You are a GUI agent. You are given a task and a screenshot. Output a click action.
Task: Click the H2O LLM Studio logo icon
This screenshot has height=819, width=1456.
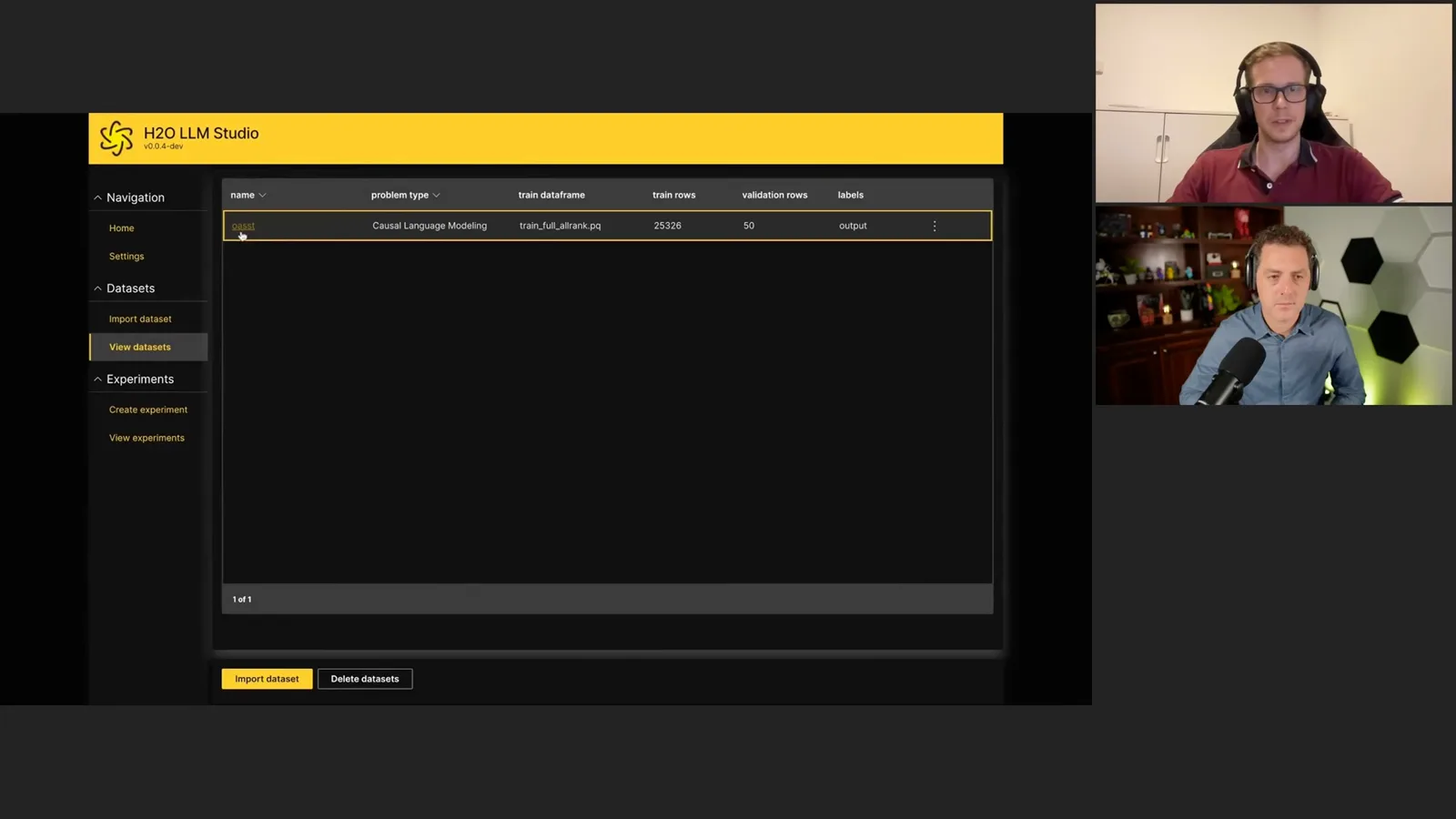[x=116, y=138]
